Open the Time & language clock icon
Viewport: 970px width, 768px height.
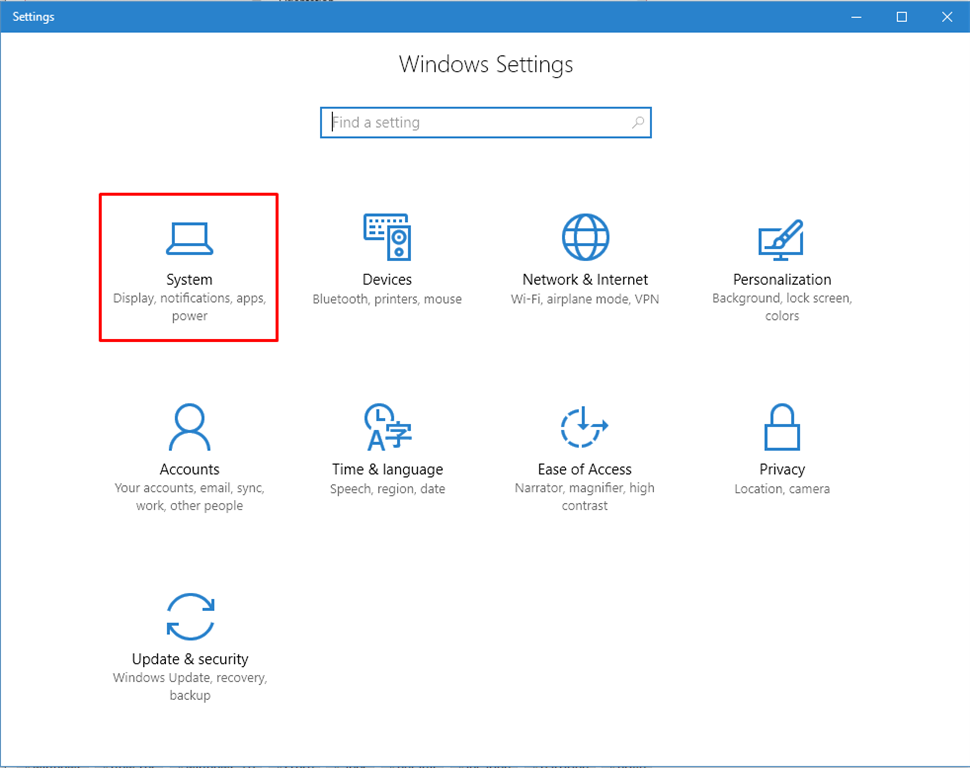pos(387,427)
